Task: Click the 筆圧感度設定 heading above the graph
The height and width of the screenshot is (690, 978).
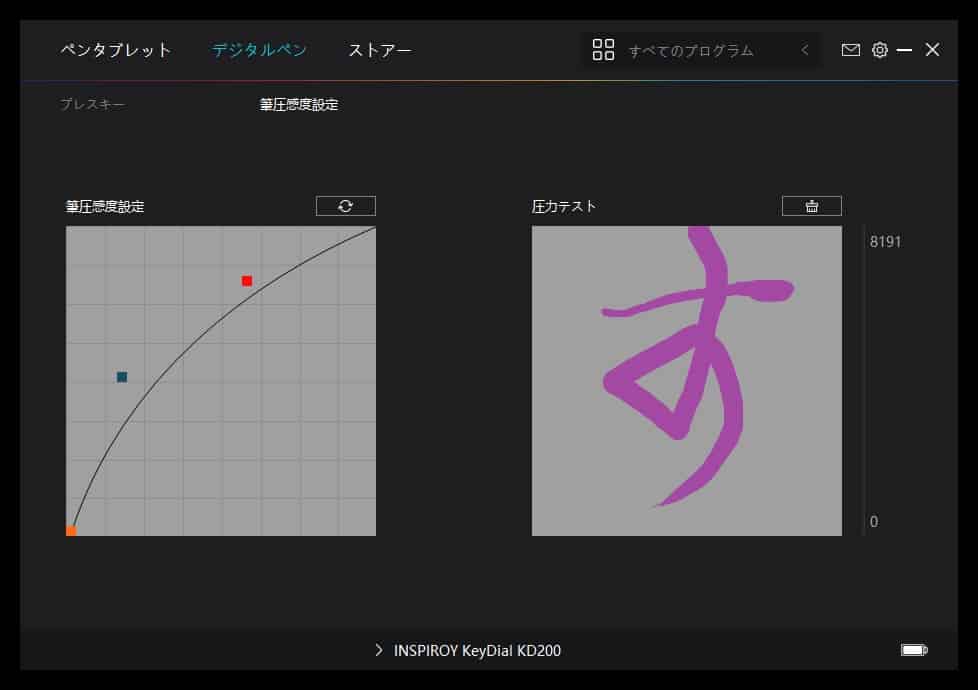Action: tap(105, 207)
